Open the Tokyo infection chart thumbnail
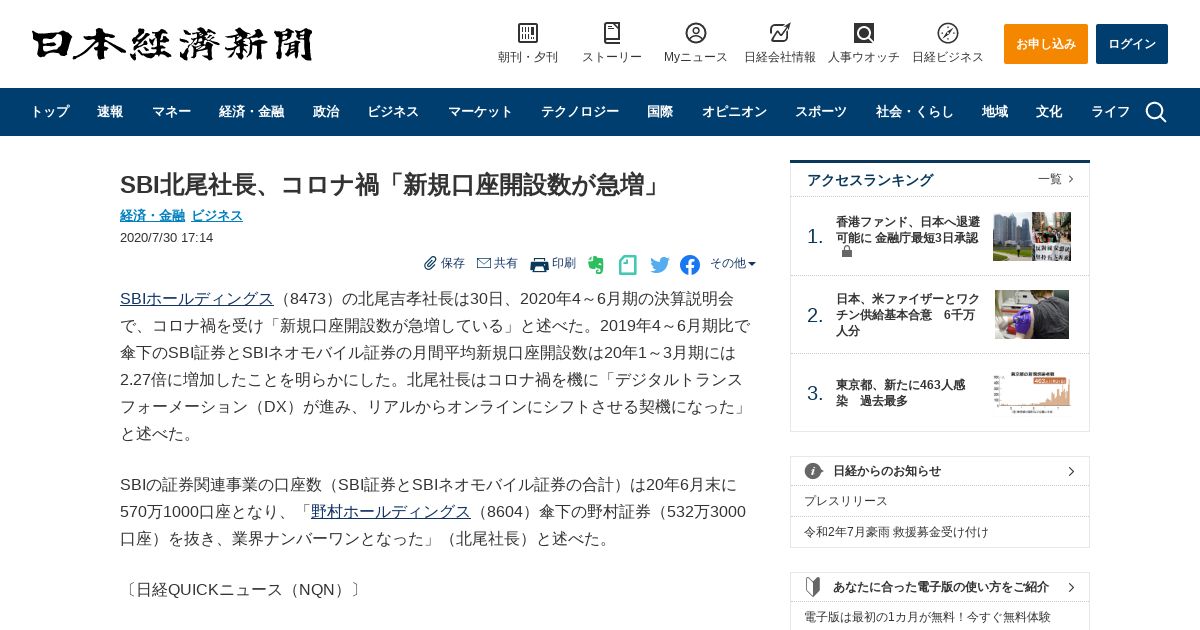The width and height of the screenshot is (1200, 630). [x=1032, y=392]
